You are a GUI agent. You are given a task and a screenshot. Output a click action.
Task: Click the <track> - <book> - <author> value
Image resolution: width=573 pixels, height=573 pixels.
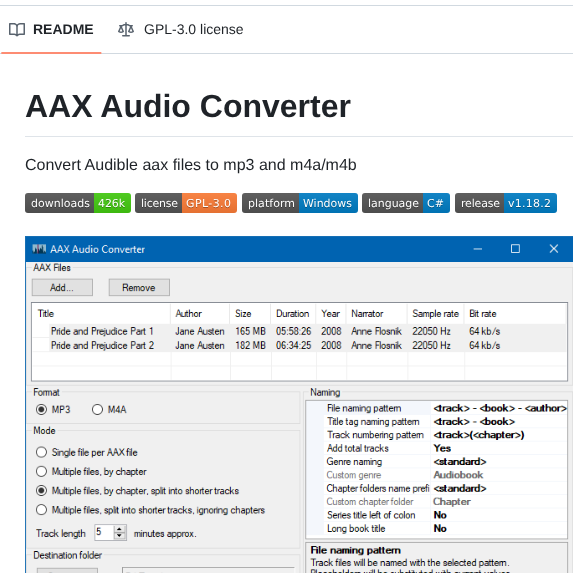pyautogui.click(x=500, y=408)
